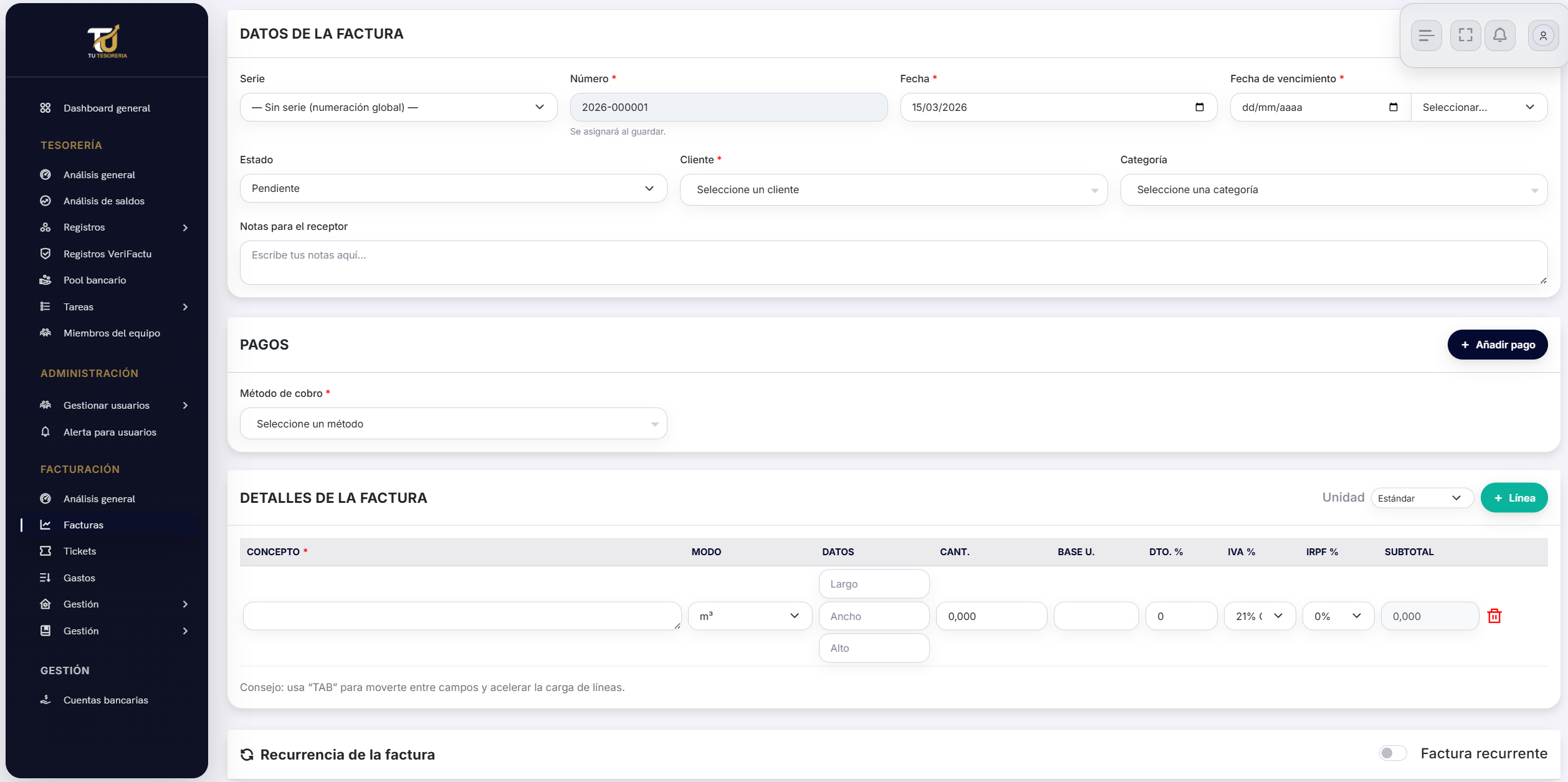Go to Análisis general under Facturación
Viewport: 1568px width, 782px height.
pos(99,498)
